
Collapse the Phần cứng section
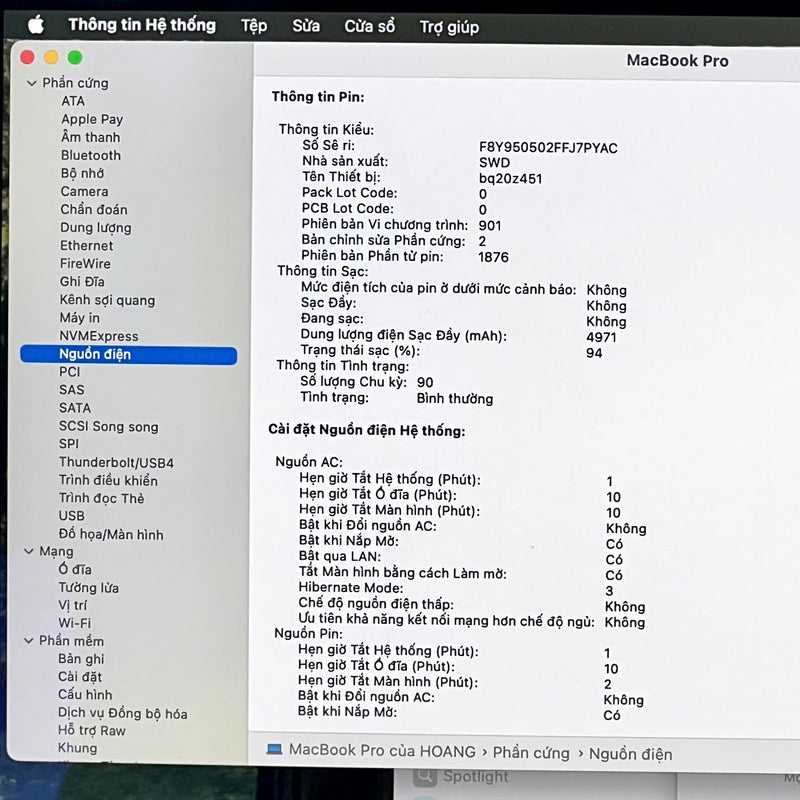click(x=29, y=84)
